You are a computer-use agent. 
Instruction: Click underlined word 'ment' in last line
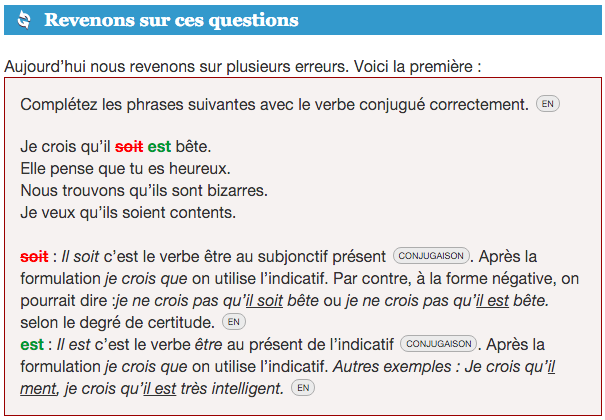point(38,389)
